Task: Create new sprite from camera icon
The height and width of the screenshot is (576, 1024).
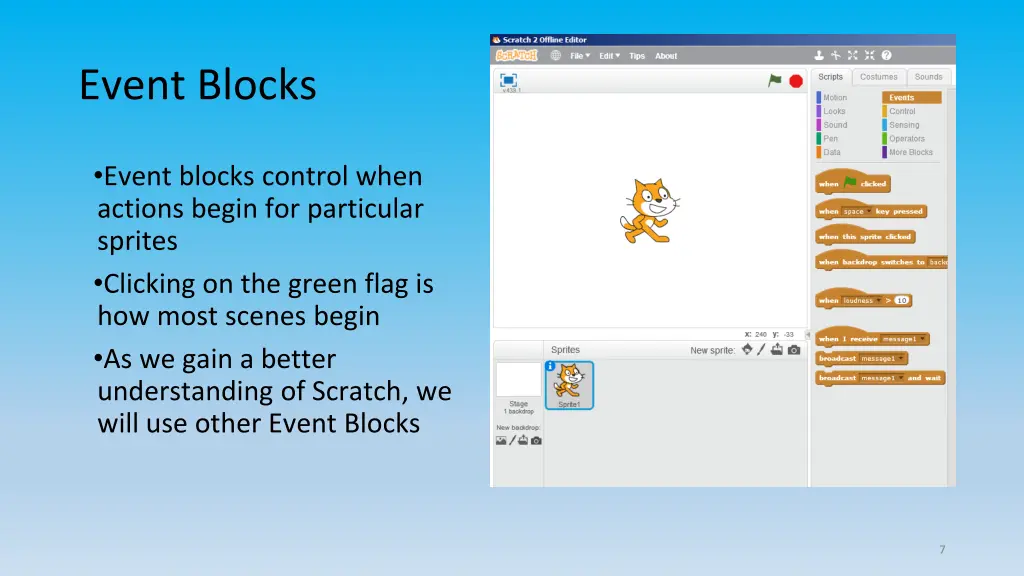Action: (x=794, y=350)
